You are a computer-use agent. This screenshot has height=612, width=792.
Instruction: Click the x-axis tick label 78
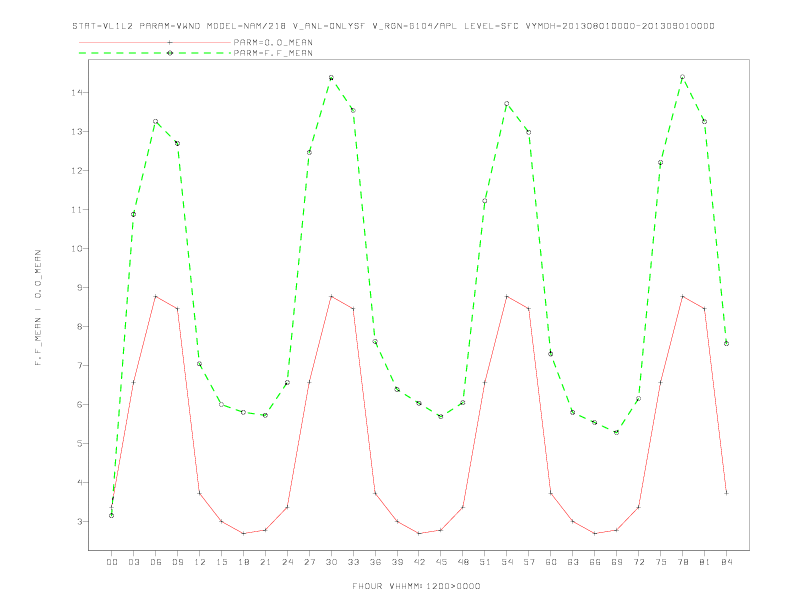682,562
